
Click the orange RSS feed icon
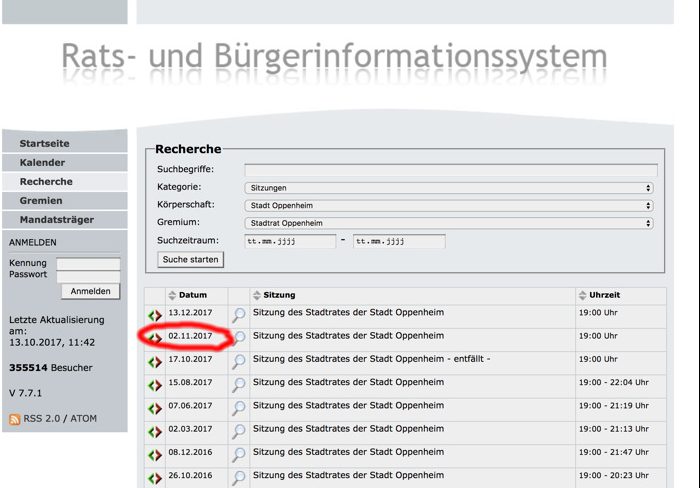pos(14,419)
